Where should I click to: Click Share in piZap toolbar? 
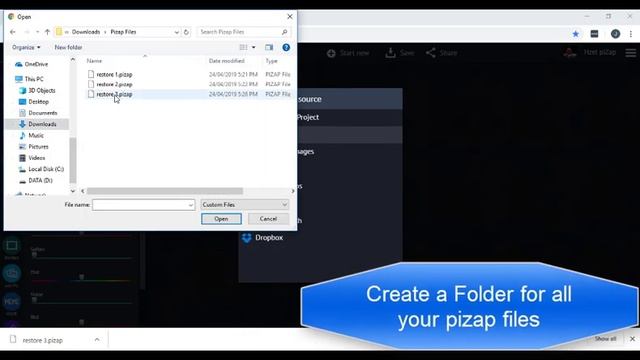[441, 53]
